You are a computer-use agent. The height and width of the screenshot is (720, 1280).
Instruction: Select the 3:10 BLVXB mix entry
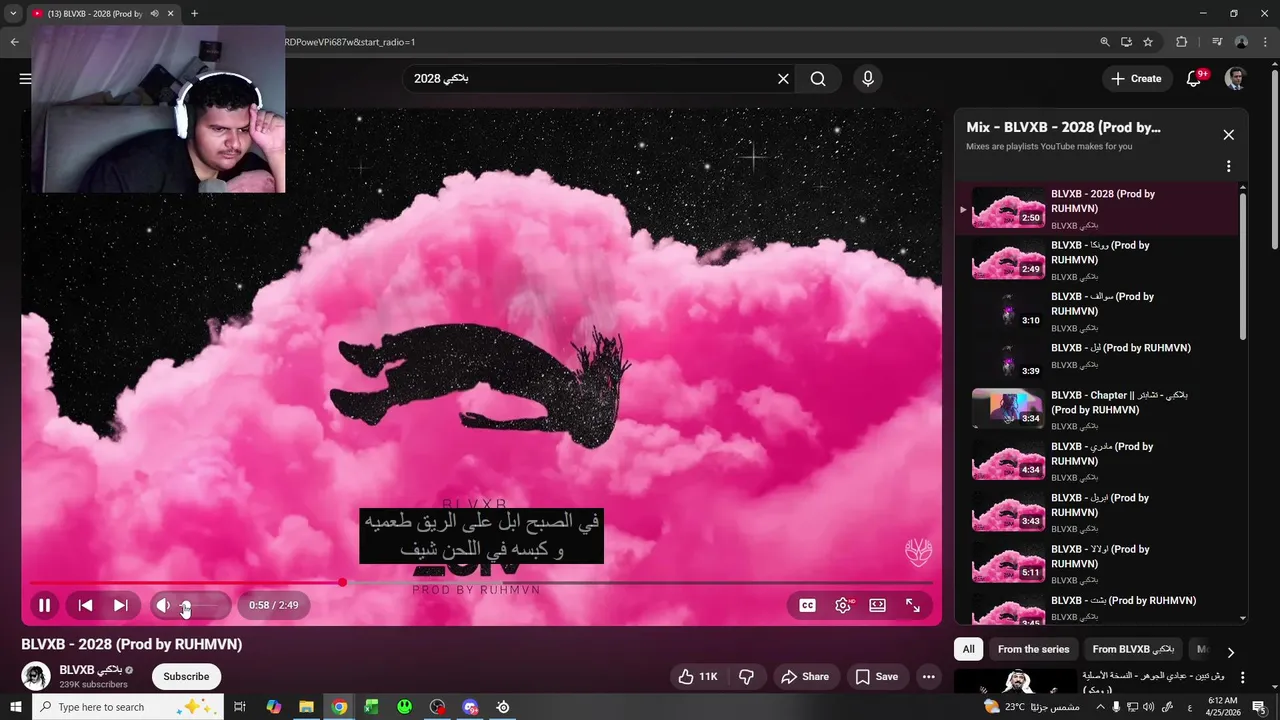pos(1097,311)
